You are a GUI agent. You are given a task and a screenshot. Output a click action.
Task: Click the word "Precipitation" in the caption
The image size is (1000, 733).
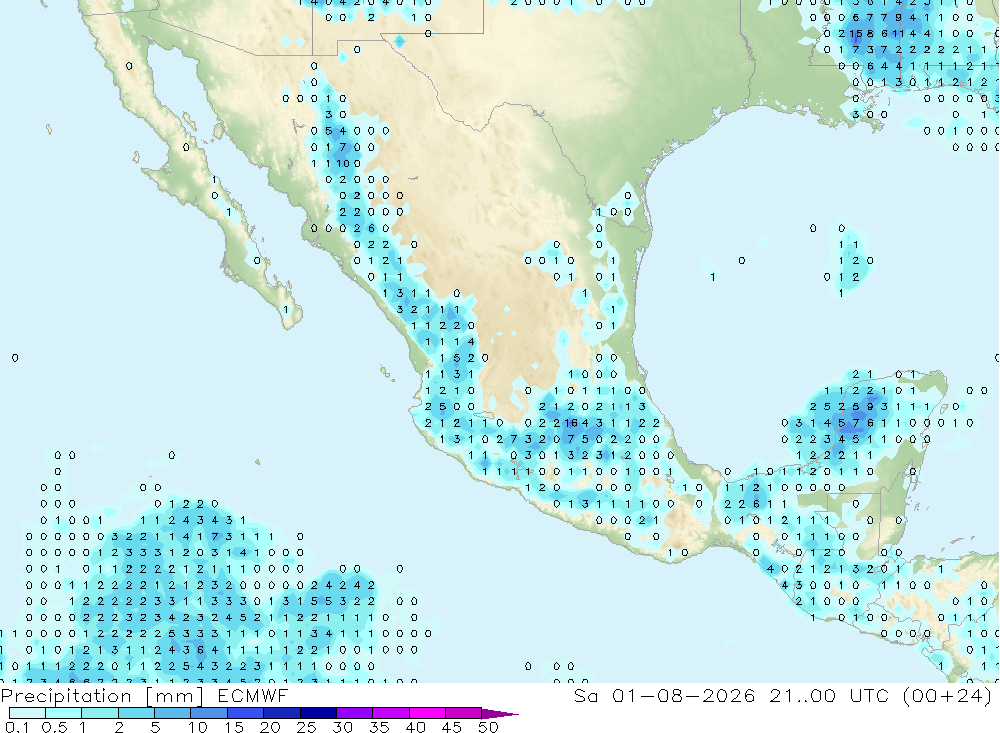tap(66, 696)
